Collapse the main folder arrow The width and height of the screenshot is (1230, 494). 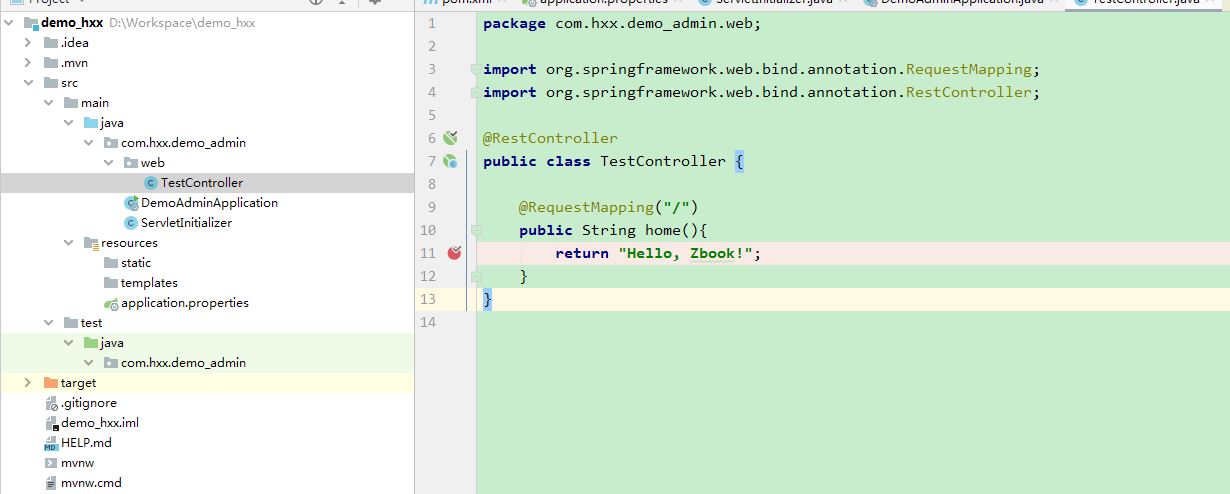tap(49, 103)
